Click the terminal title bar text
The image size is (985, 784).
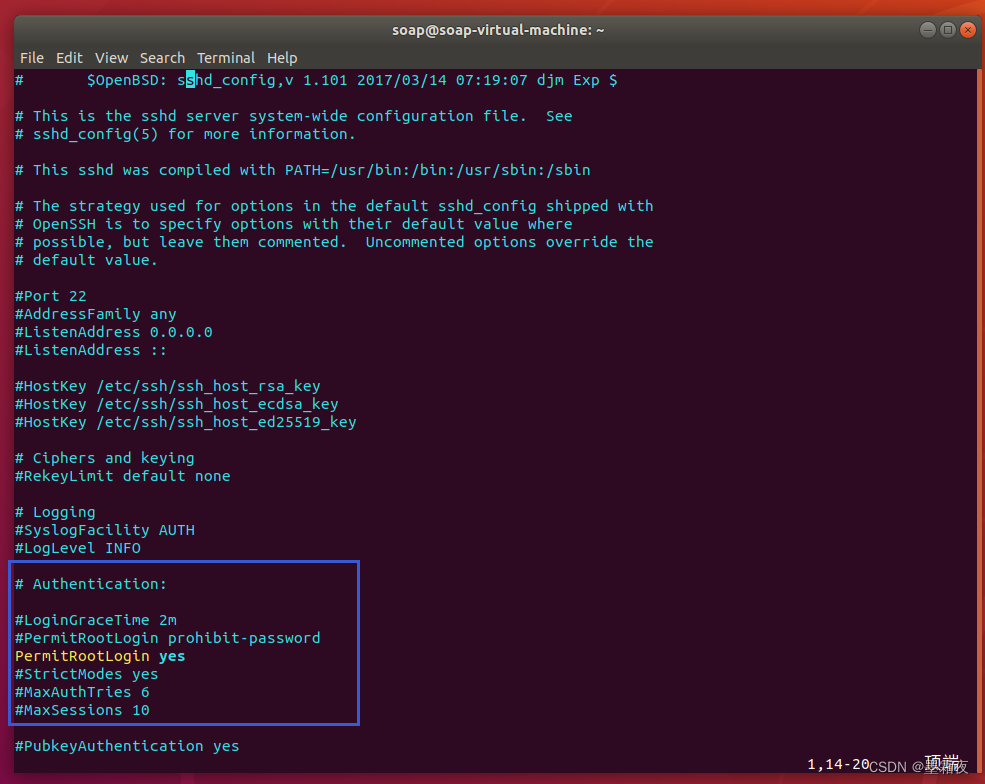pyautogui.click(x=498, y=29)
